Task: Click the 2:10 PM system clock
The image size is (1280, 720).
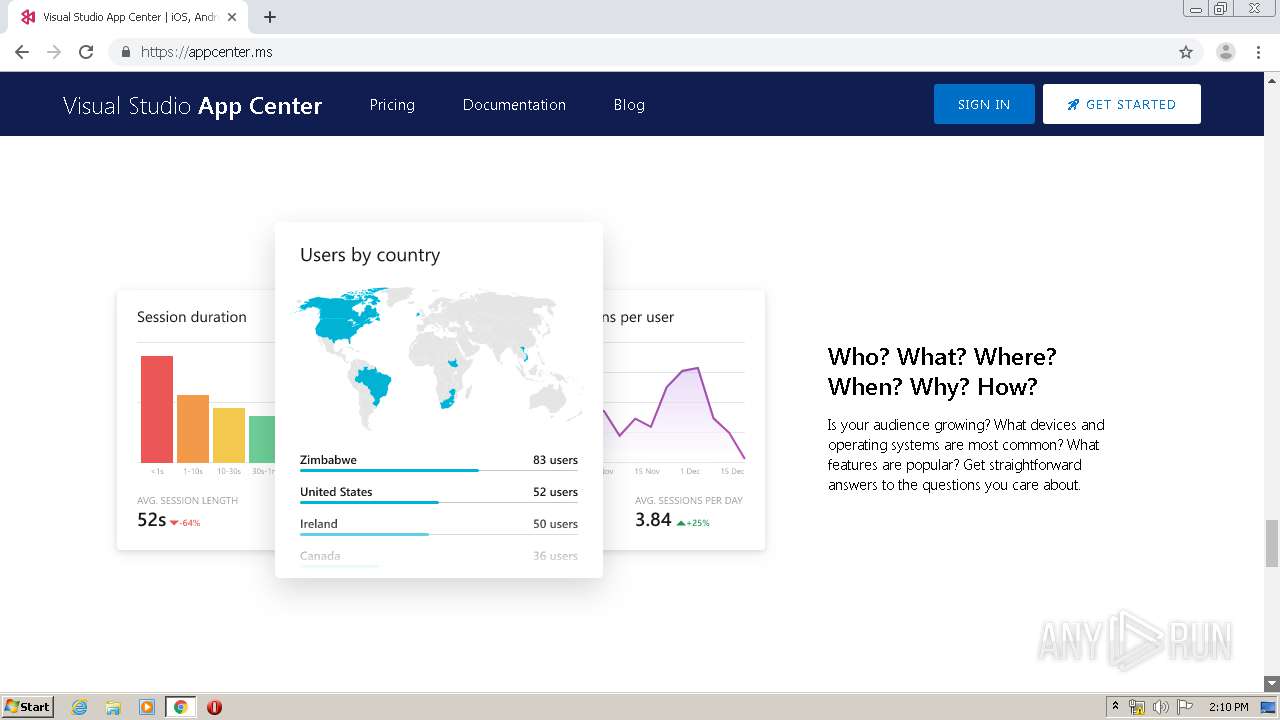Action: 1228,707
